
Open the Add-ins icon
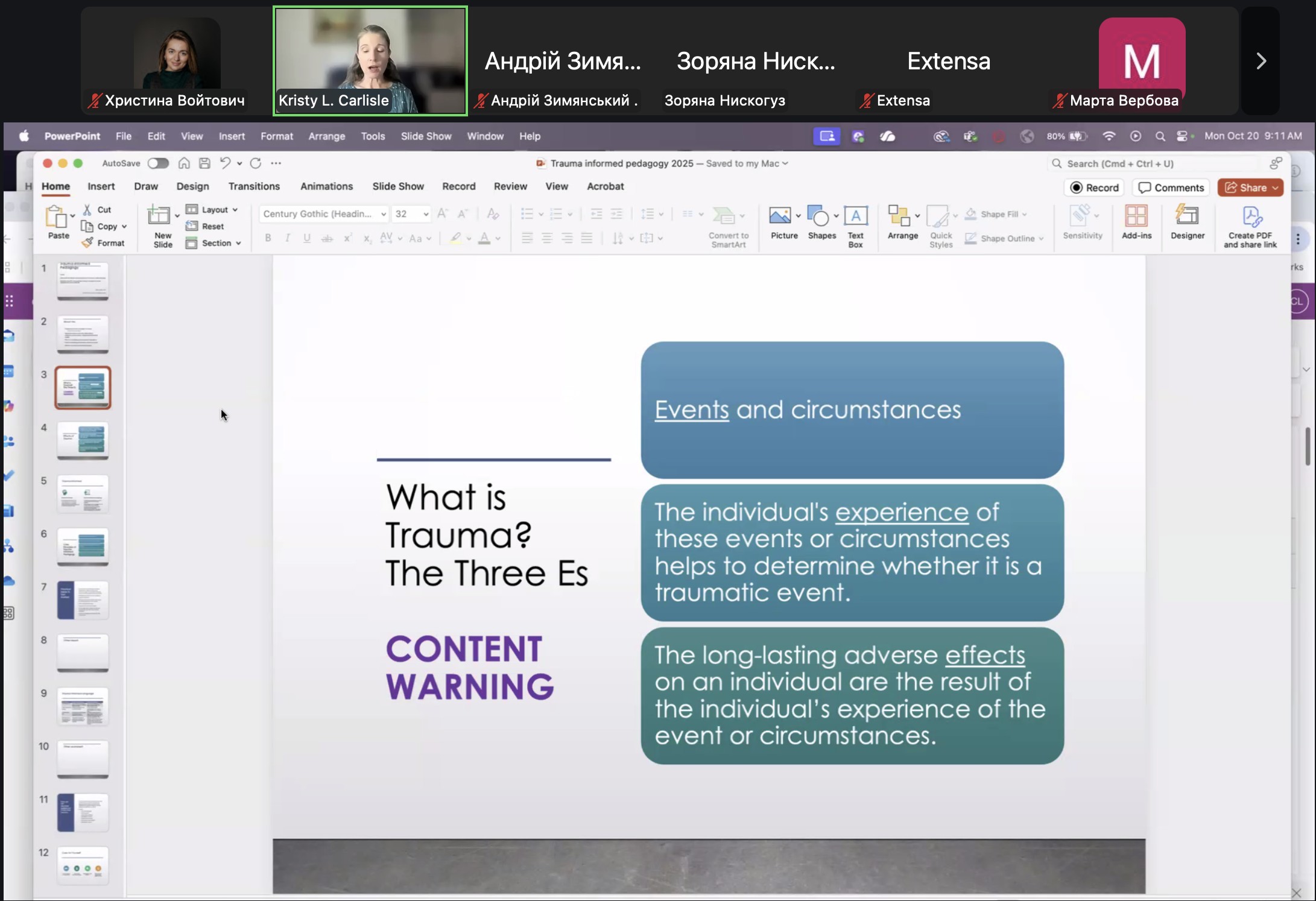coord(1136,216)
